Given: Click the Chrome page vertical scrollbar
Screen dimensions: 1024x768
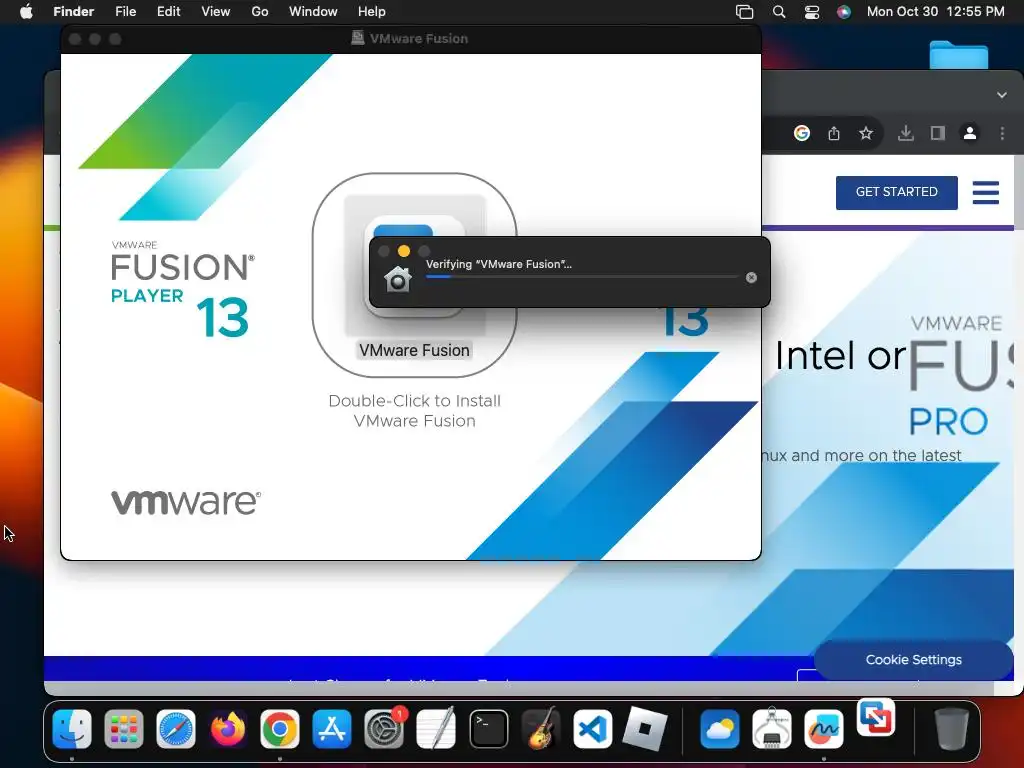Looking at the screenshot, I should (x=1018, y=193).
